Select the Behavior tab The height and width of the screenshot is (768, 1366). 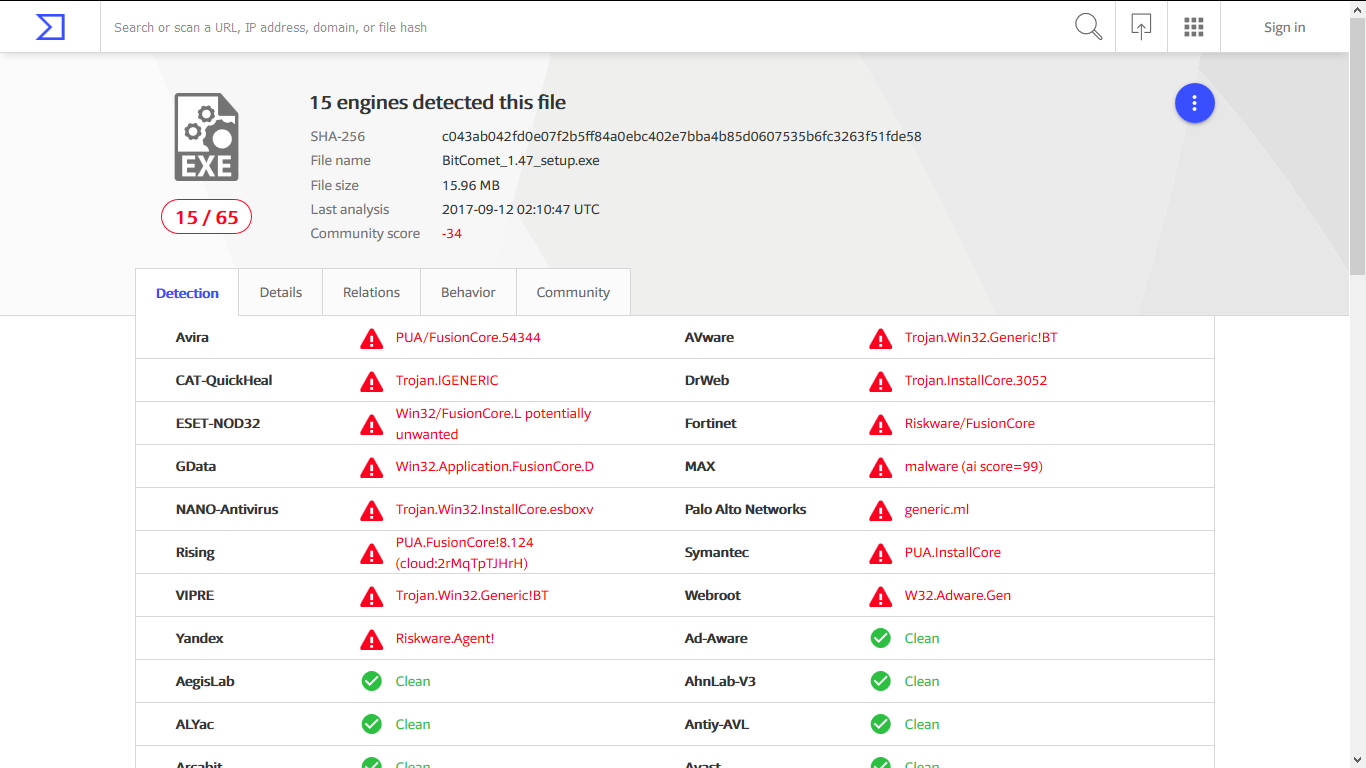pyautogui.click(x=468, y=292)
